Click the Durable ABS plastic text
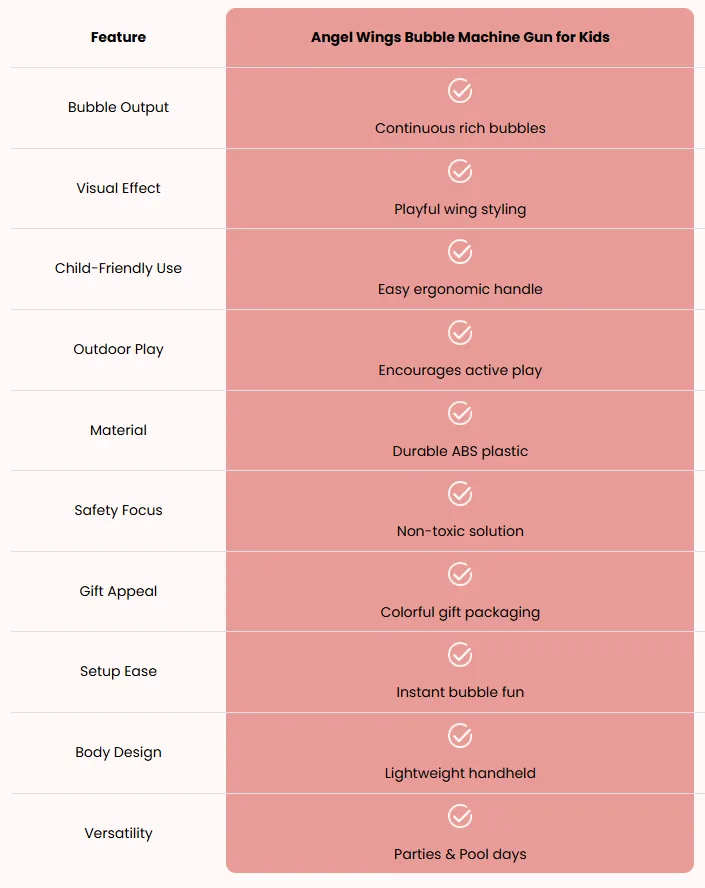 [x=460, y=451]
